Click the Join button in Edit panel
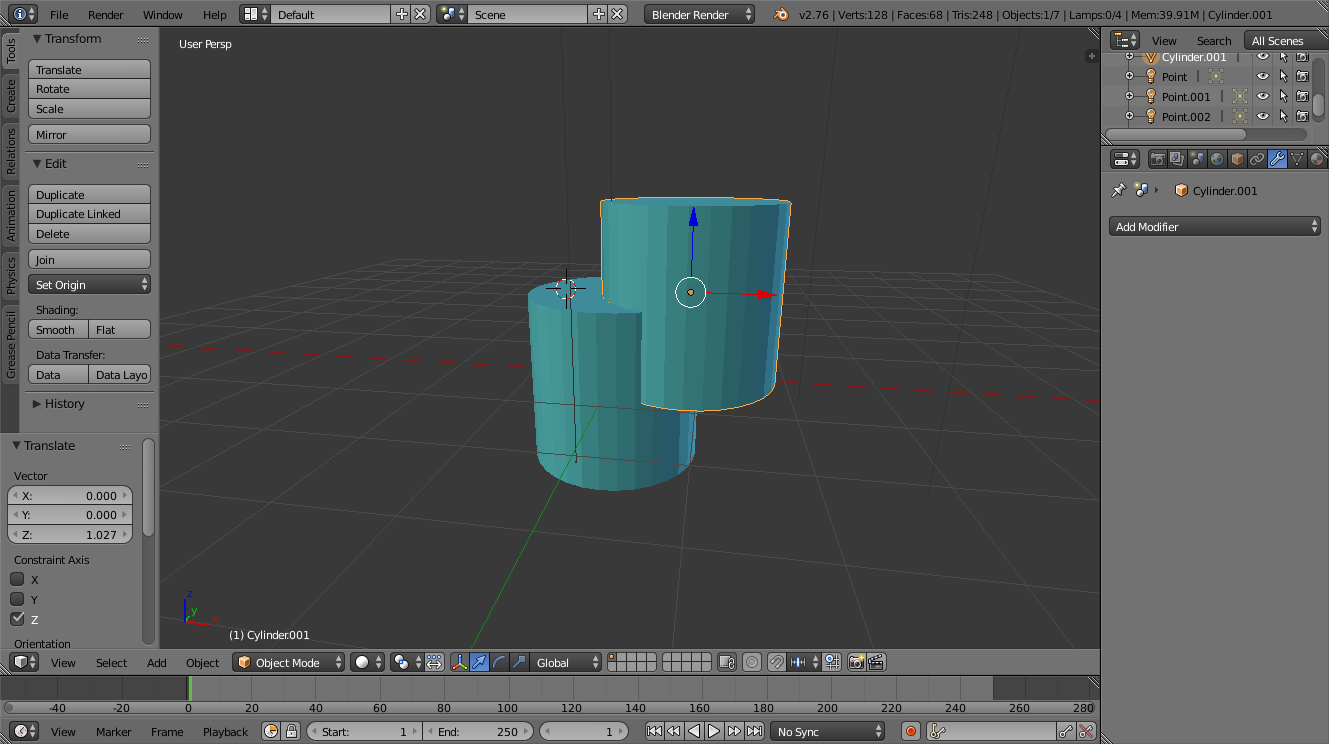1329x744 pixels. click(89, 259)
